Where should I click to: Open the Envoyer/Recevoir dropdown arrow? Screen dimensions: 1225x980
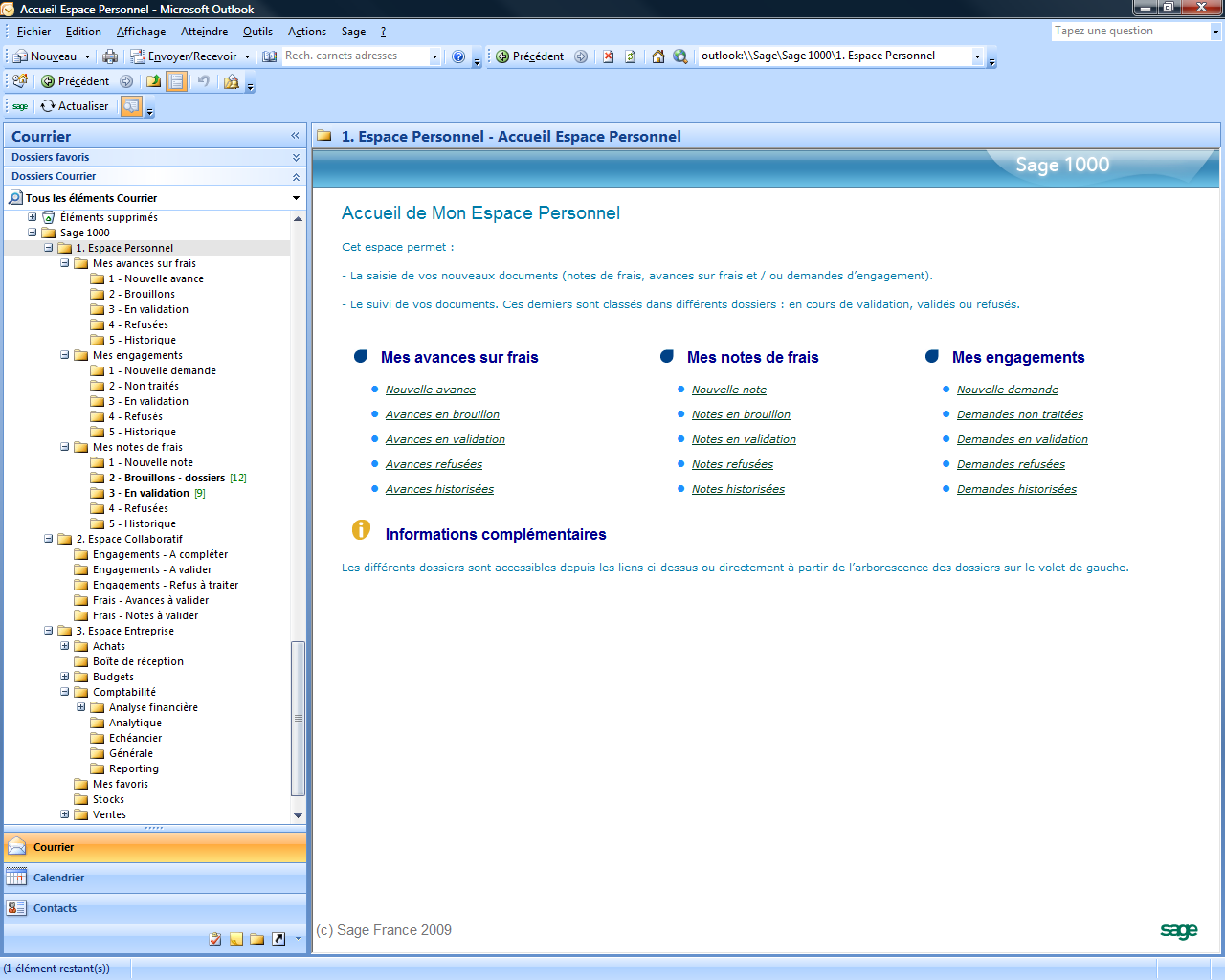247,56
